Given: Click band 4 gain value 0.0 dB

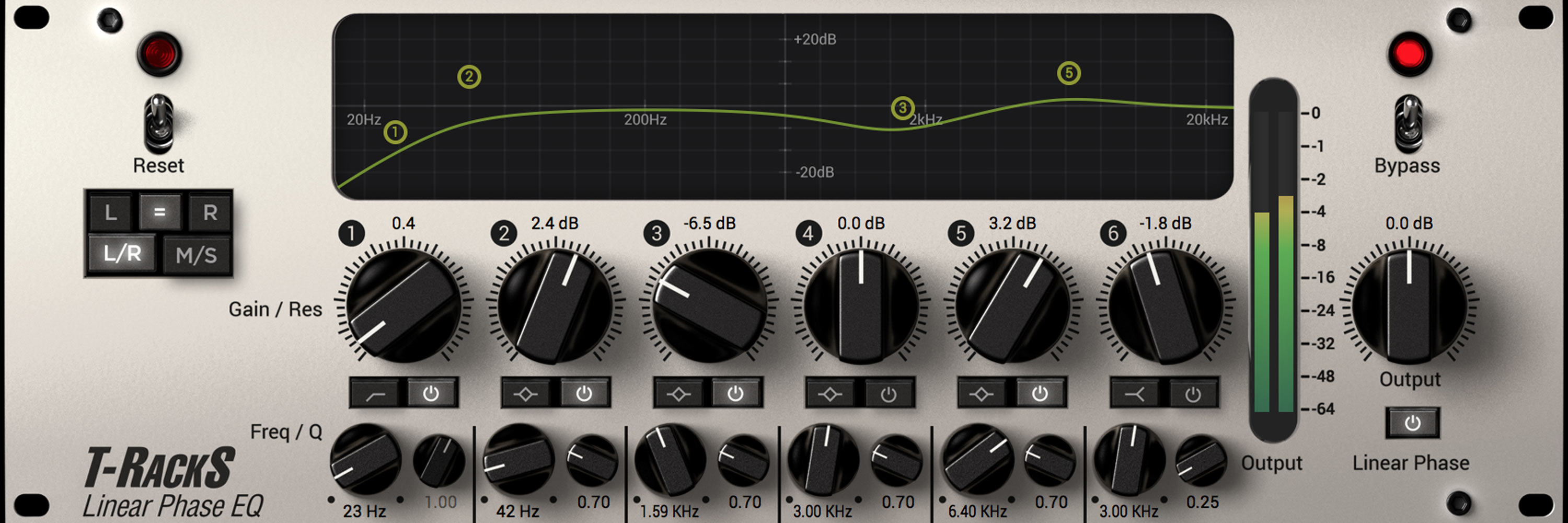Looking at the screenshot, I should (860, 223).
